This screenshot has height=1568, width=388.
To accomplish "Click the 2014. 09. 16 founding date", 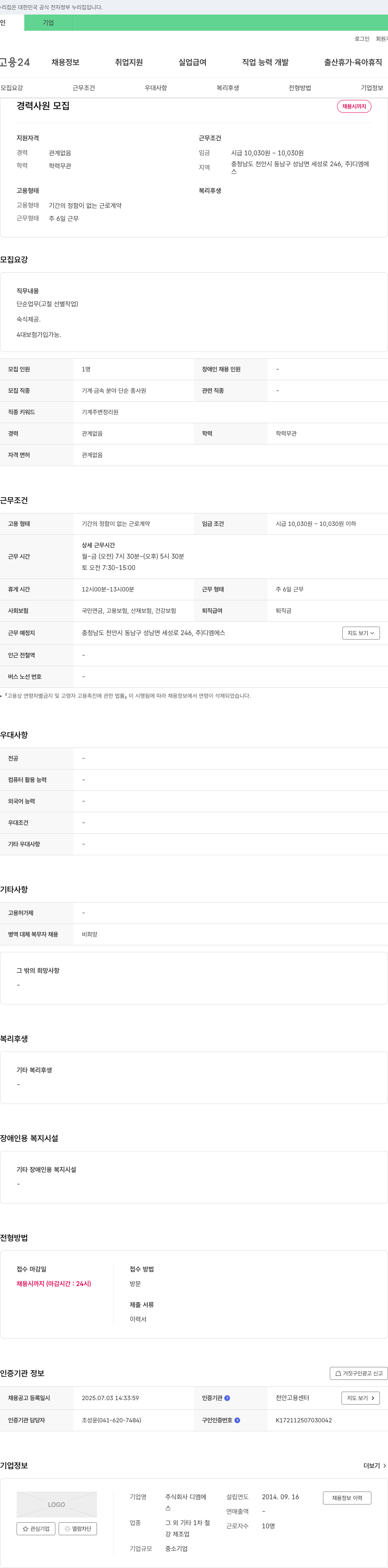I will [x=280, y=1497].
